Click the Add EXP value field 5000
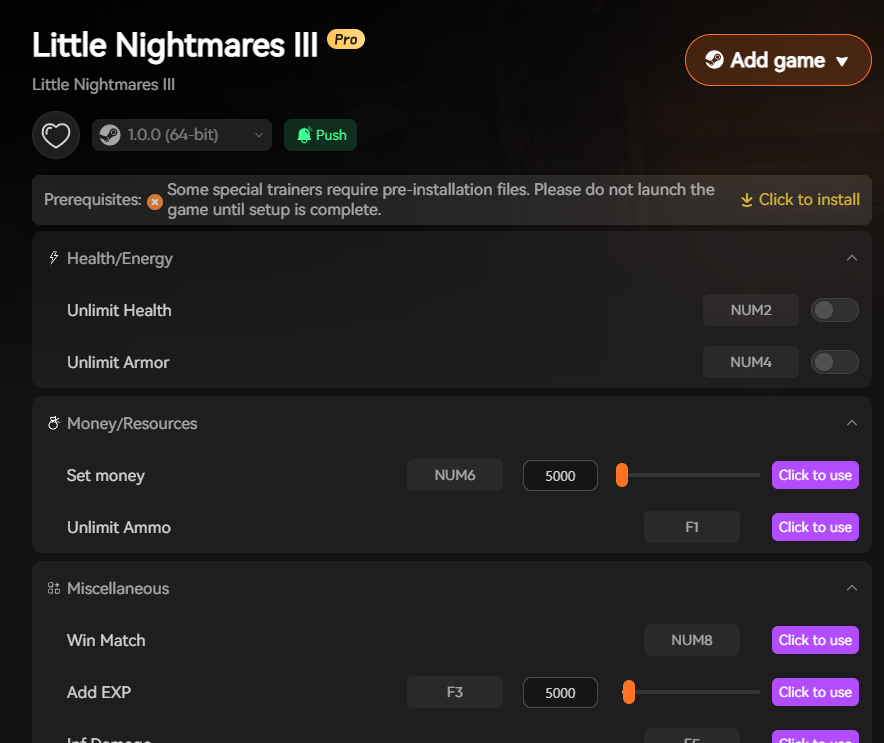Screen dimensions: 884x743 560,693
